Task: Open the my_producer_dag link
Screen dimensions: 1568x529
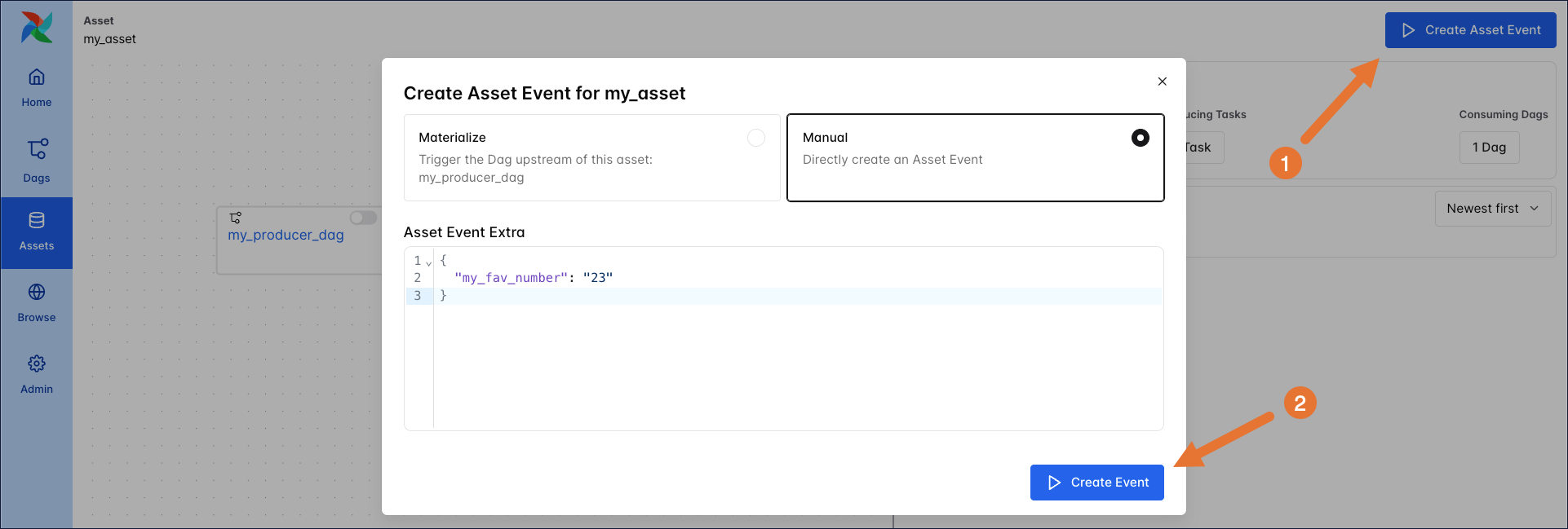Action: (286, 236)
